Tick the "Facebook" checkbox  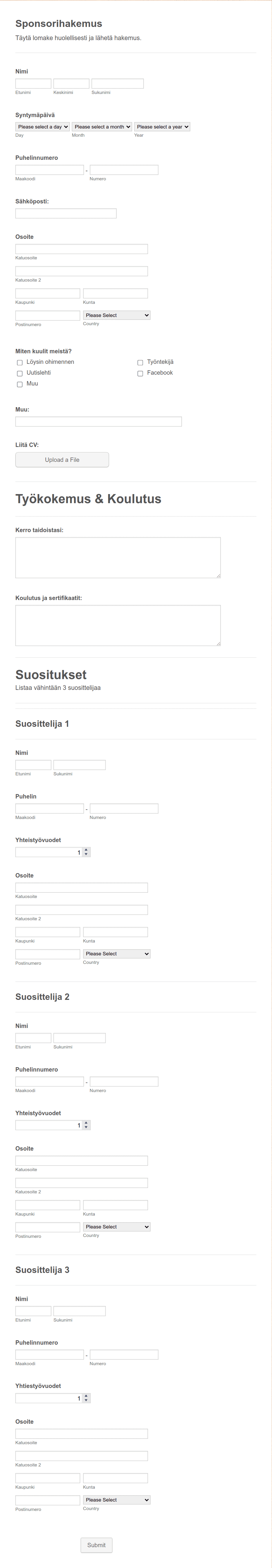(140, 373)
